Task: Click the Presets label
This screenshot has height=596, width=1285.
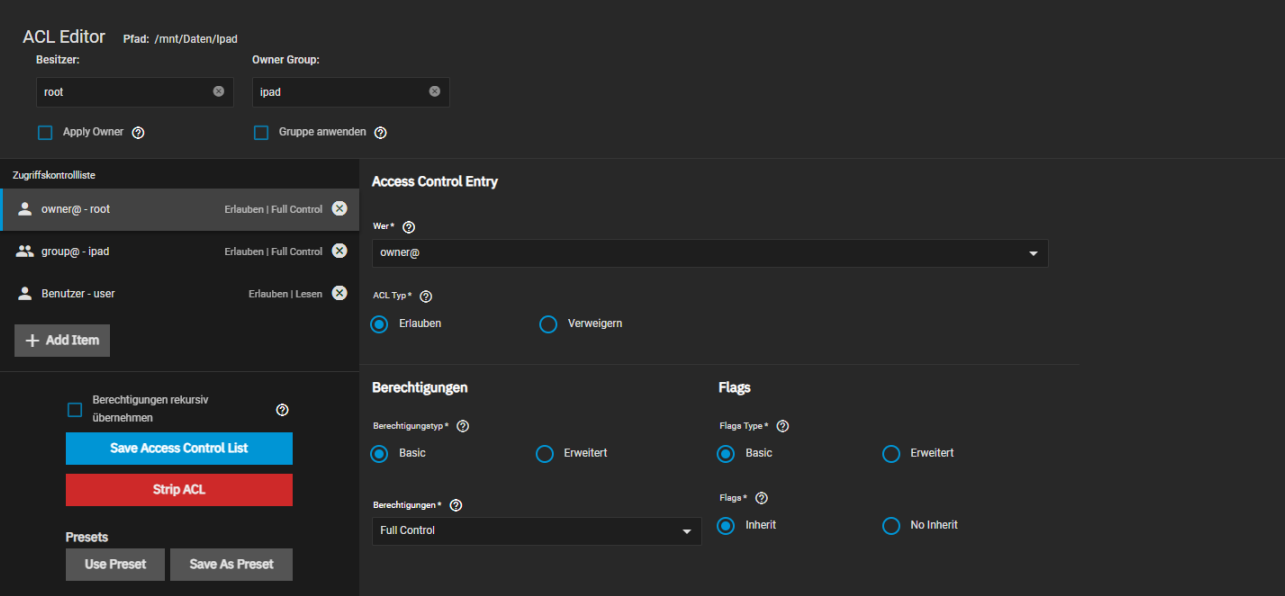Action: [87, 537]
